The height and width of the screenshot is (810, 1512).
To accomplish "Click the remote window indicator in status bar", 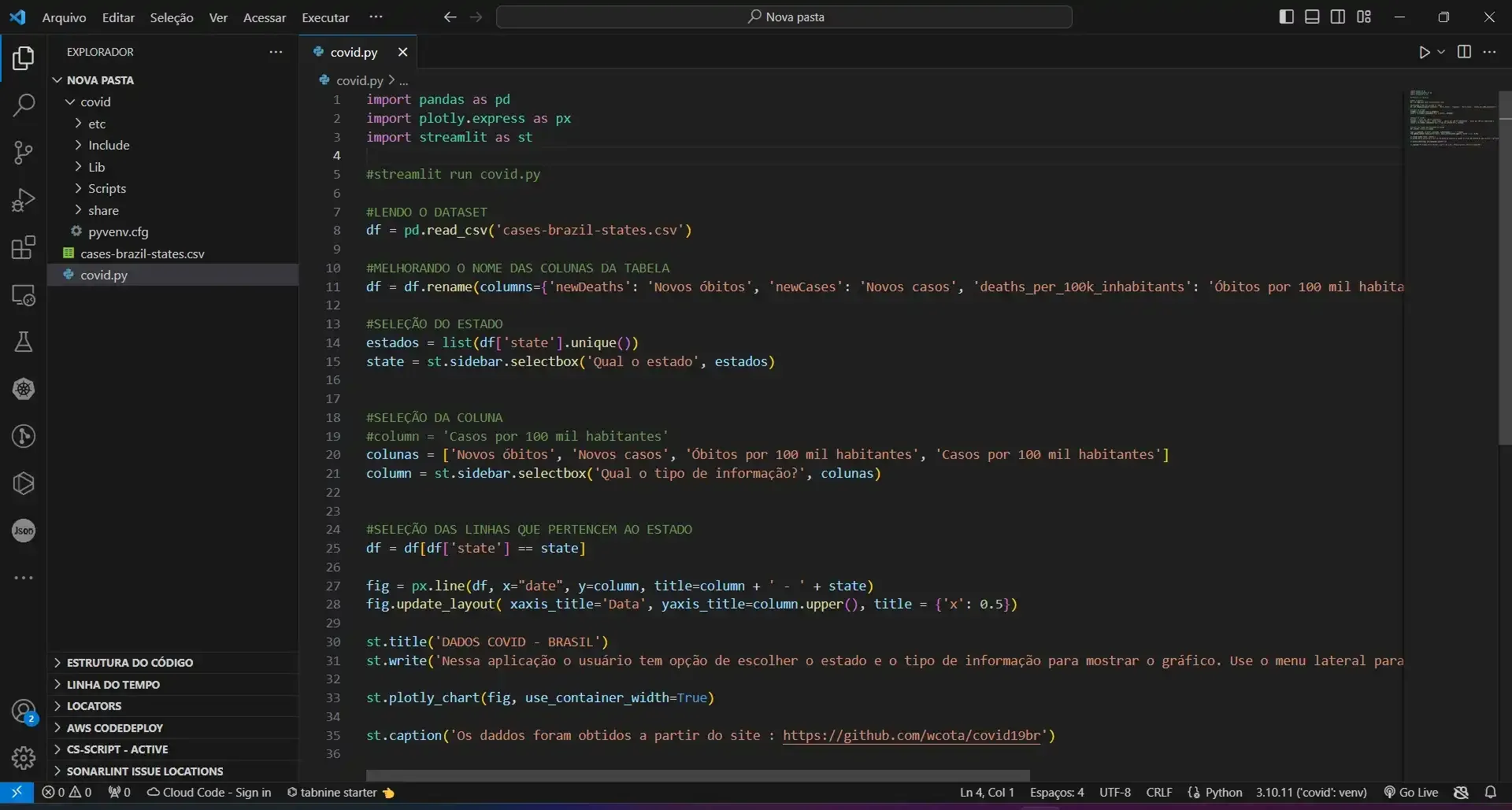I will coord(17,793).
